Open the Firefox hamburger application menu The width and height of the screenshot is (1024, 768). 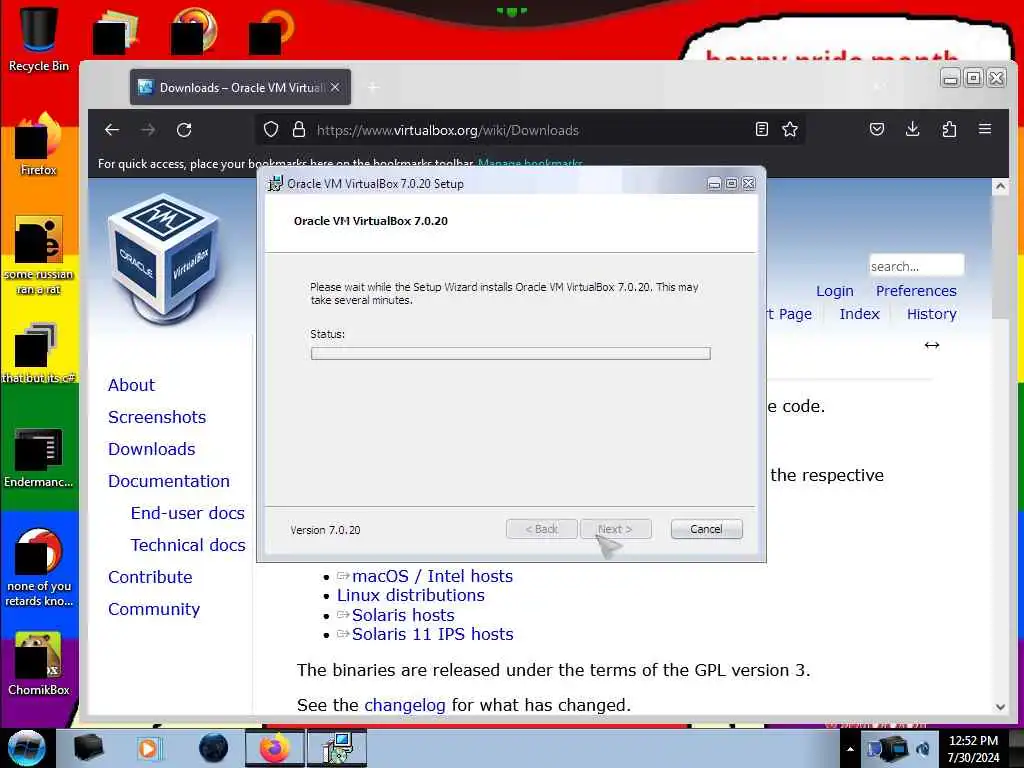985,129
